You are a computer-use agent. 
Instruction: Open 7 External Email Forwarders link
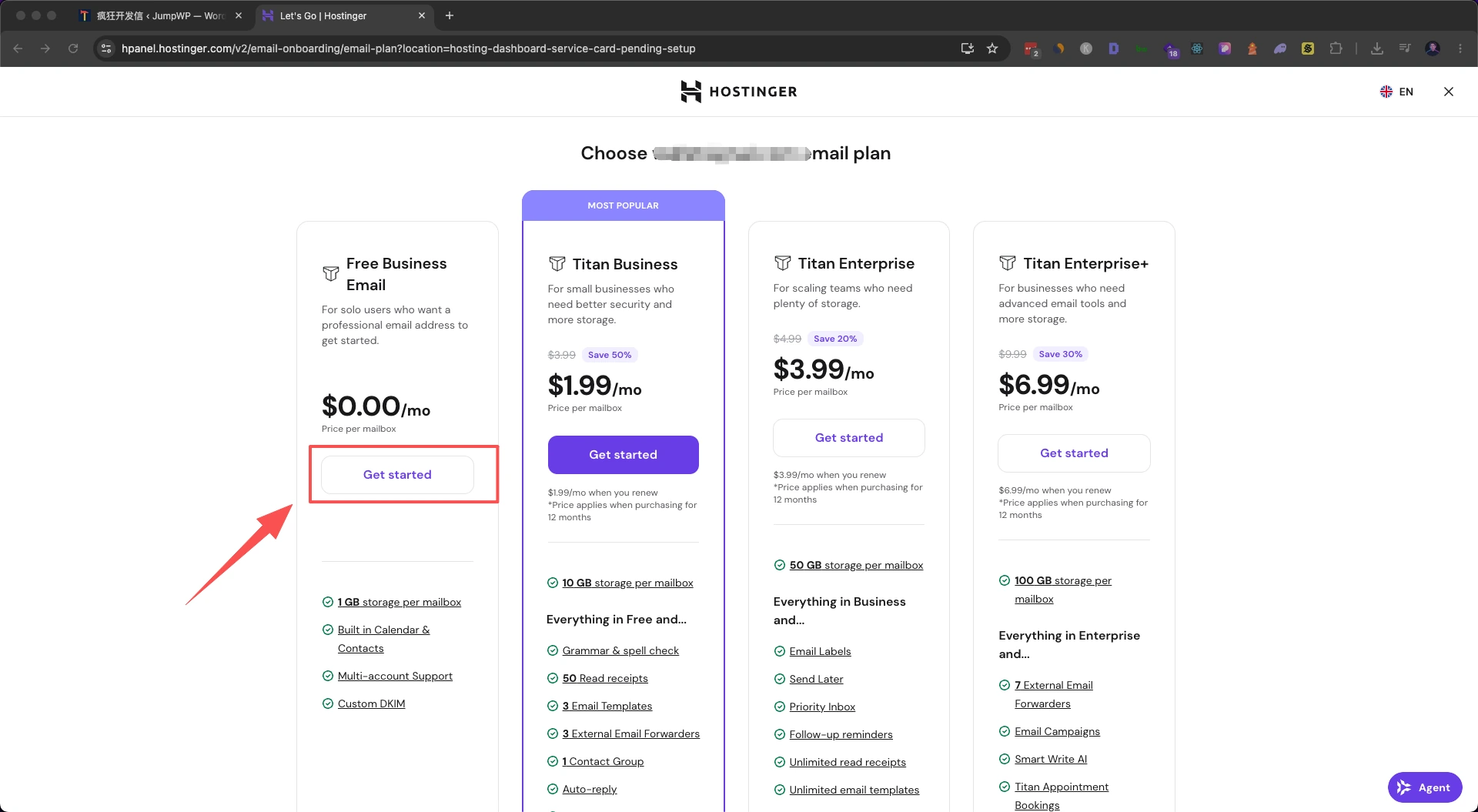coord(1054,695)
